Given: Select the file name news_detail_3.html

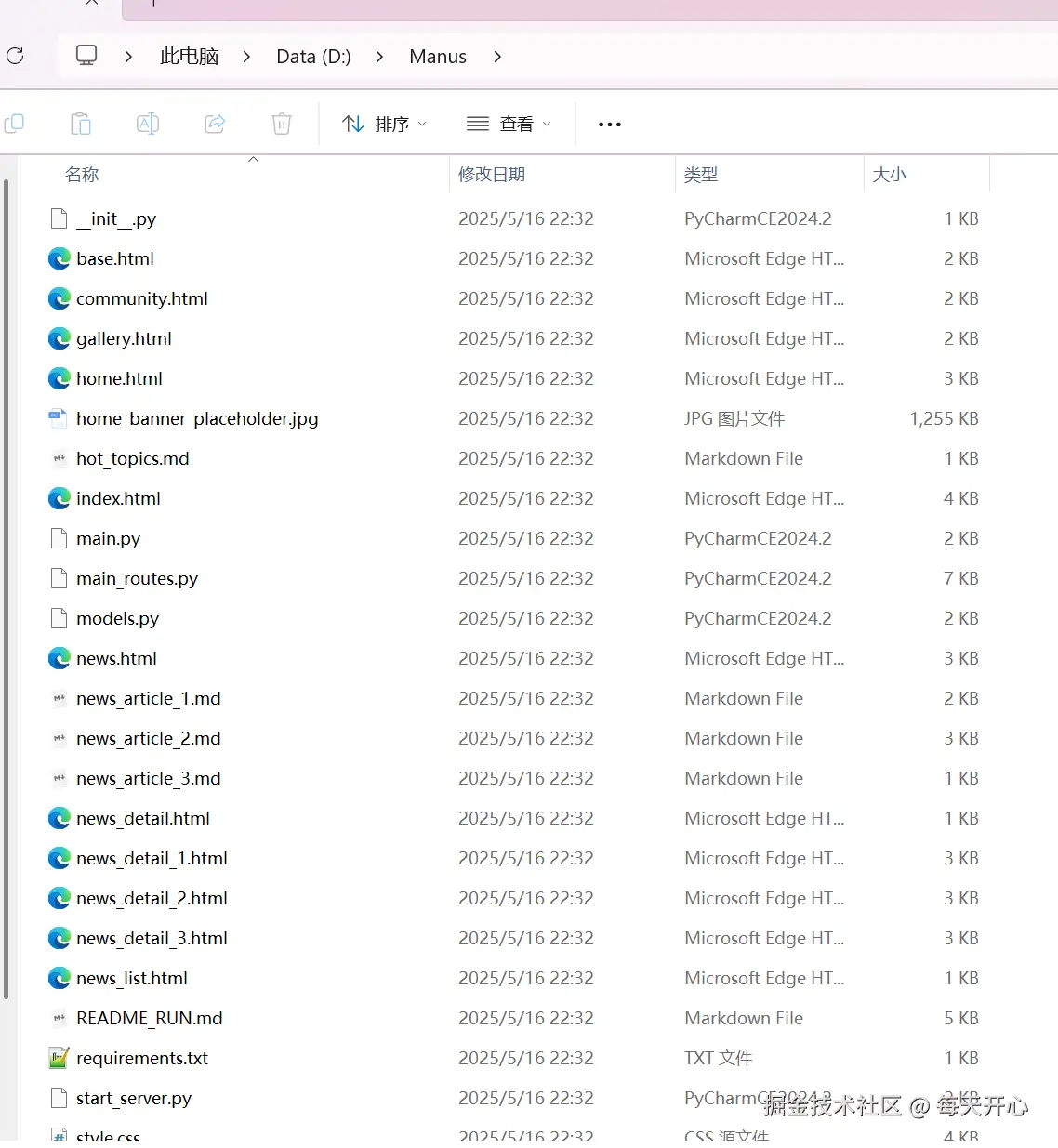Looking at the screenshot, I should point(152,939).
